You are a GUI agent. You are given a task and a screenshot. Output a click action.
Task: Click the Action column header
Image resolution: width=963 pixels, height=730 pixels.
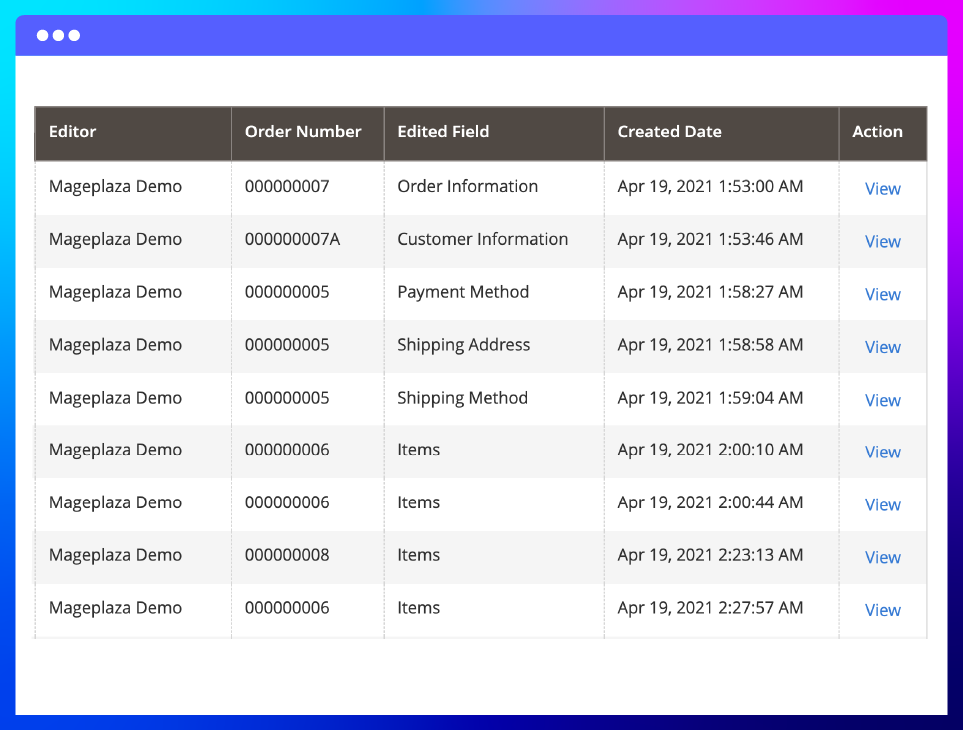[877, 132]
